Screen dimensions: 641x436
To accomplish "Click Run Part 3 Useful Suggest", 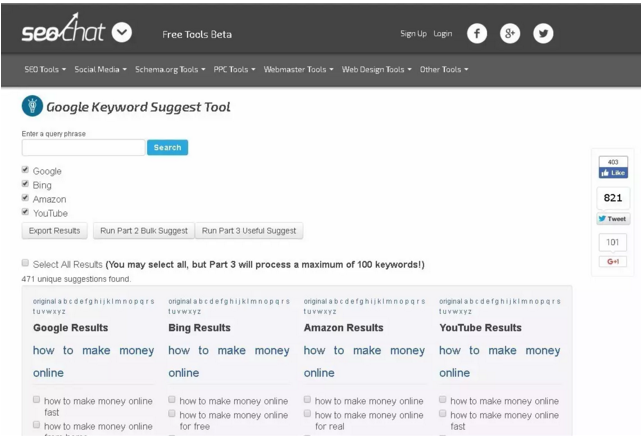I will 249,231.
